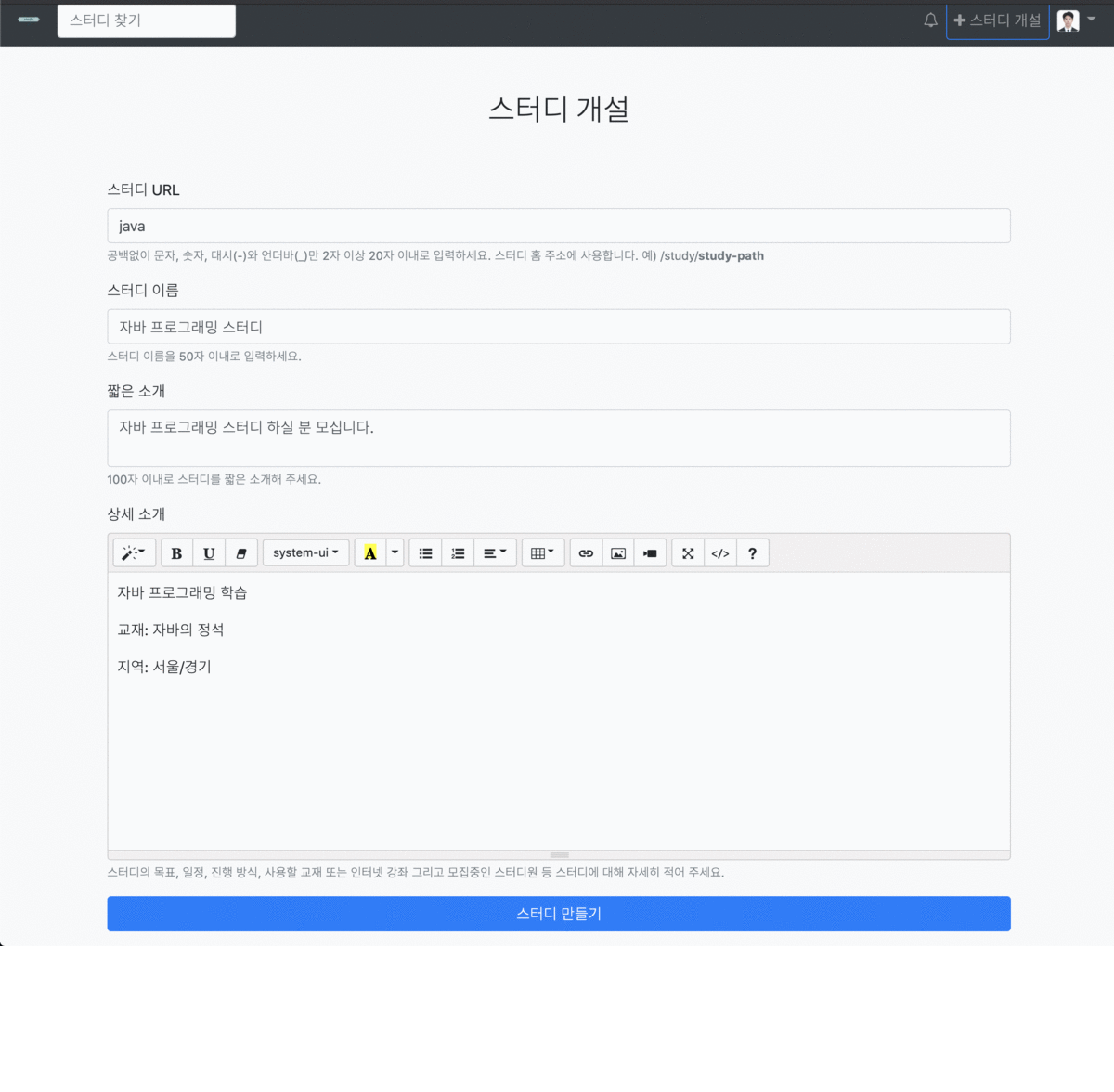Click the 스터디 개설 header button
The height and width of the screenshot is (1092, 1114).
pos(997,20)
